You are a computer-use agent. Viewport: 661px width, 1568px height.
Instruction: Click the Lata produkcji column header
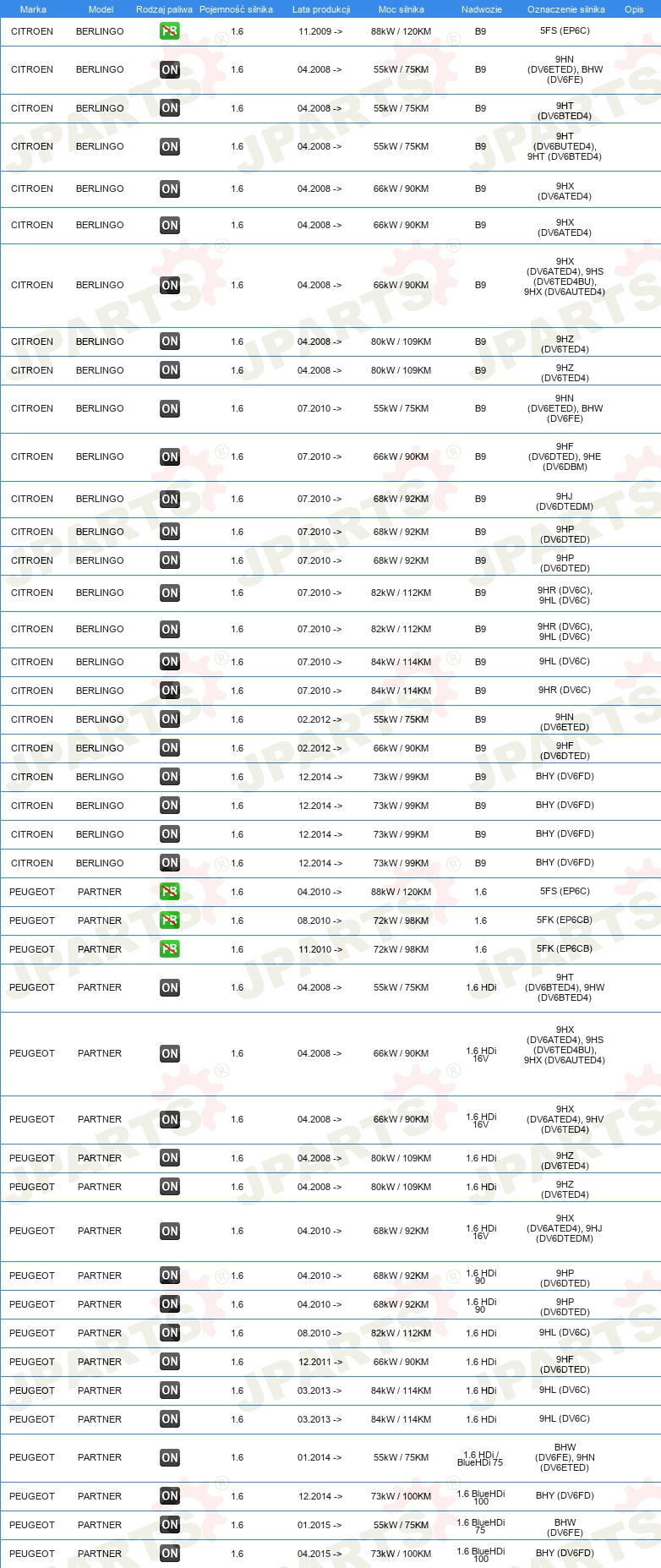tap(321, 9)
